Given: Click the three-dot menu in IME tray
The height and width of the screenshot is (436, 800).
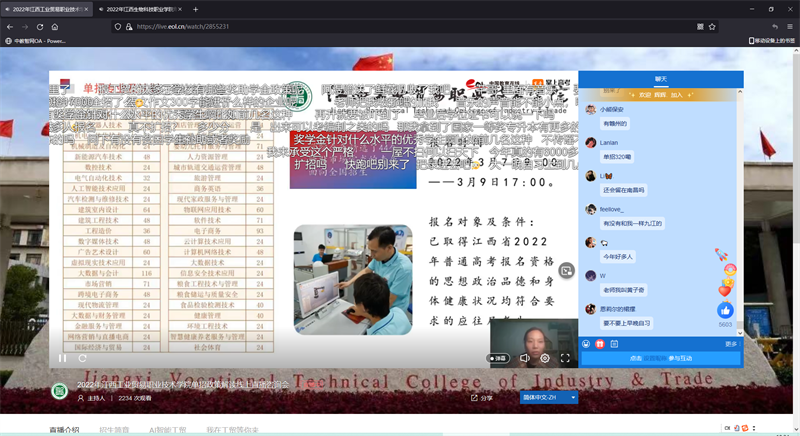Looking at the screenshot, I should pos(754,428).
